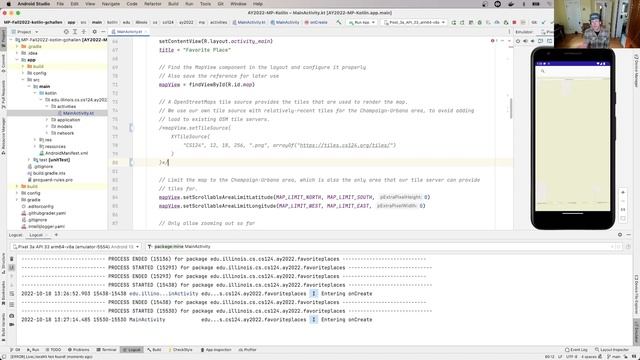
Task: Open the Apple menu
Action: tap(8, 4)
